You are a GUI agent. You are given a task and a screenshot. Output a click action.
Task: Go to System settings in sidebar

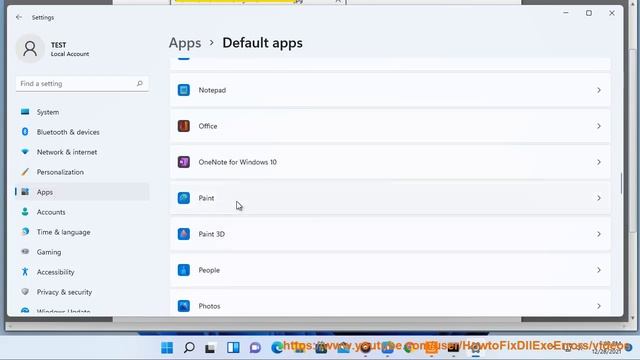click(82, 112)
